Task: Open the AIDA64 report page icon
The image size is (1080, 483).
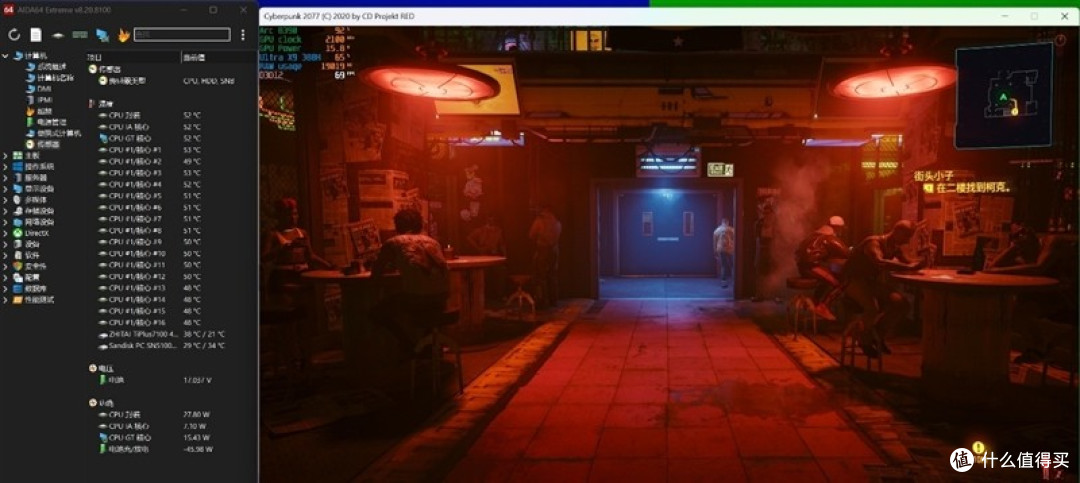Action: tap(36, 34)
